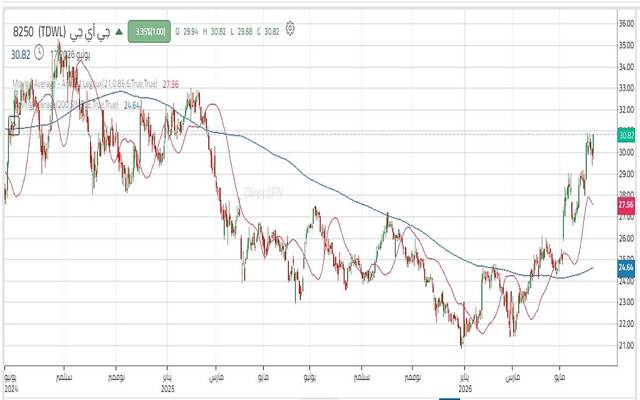640x400 pixels.
Task: Click the 2025 January label on time axis
Action: [167, 383]
